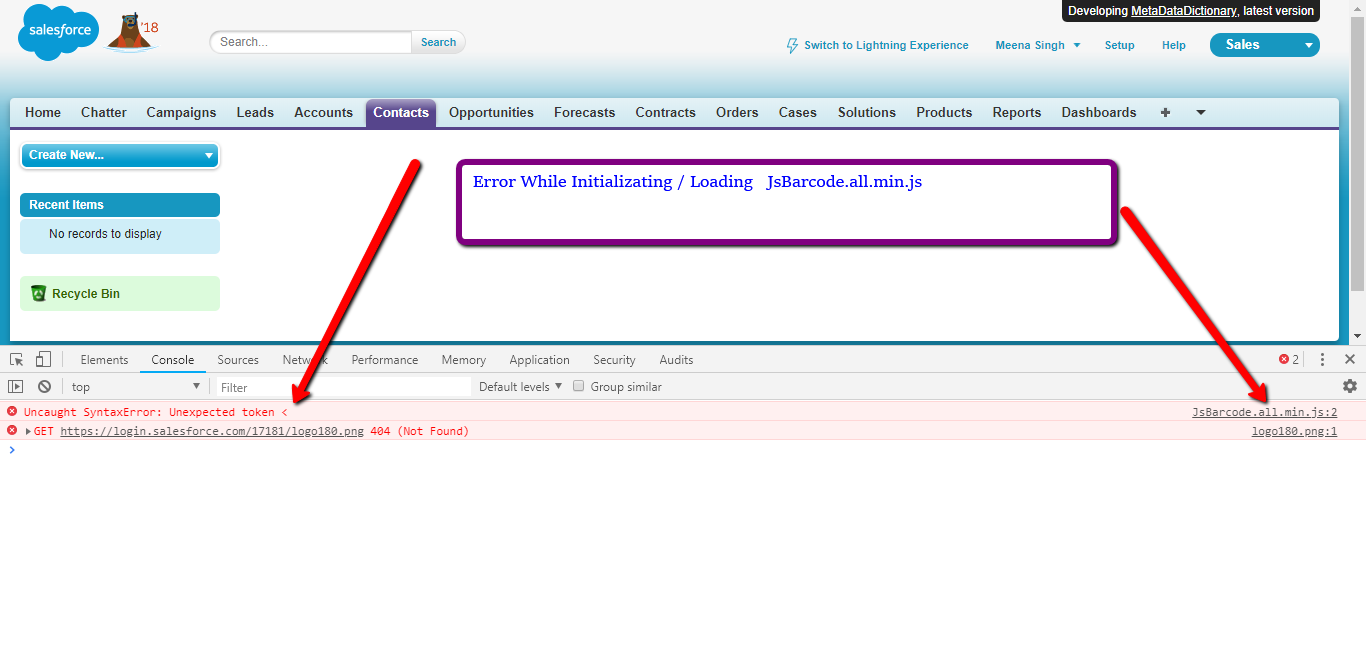Image resolution: width=1366 pixels, height=672 pixels.
Task: Click the 404 error red icon
Action: [x=12, y=430]
